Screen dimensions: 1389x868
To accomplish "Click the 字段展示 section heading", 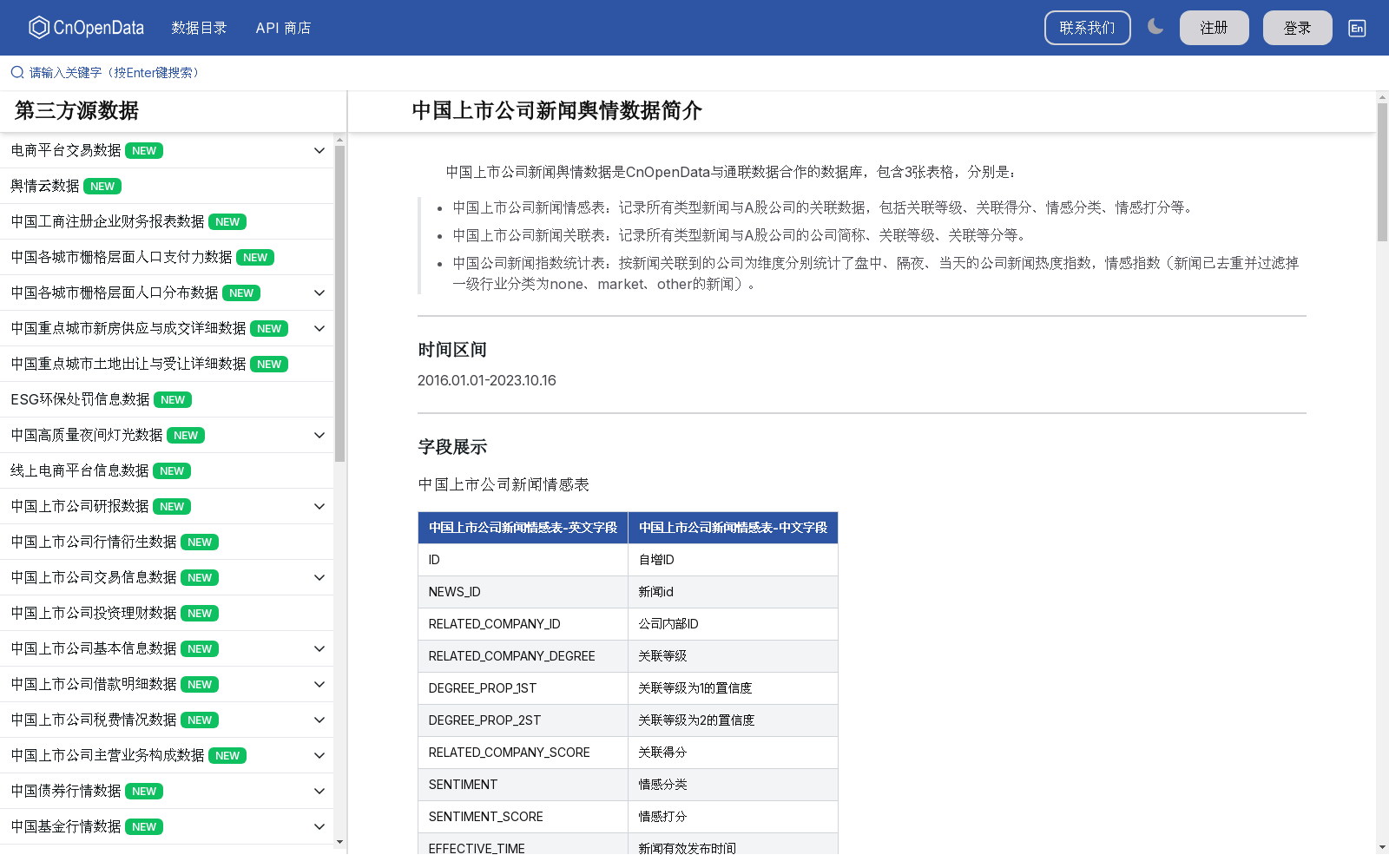I will (452, 447).
